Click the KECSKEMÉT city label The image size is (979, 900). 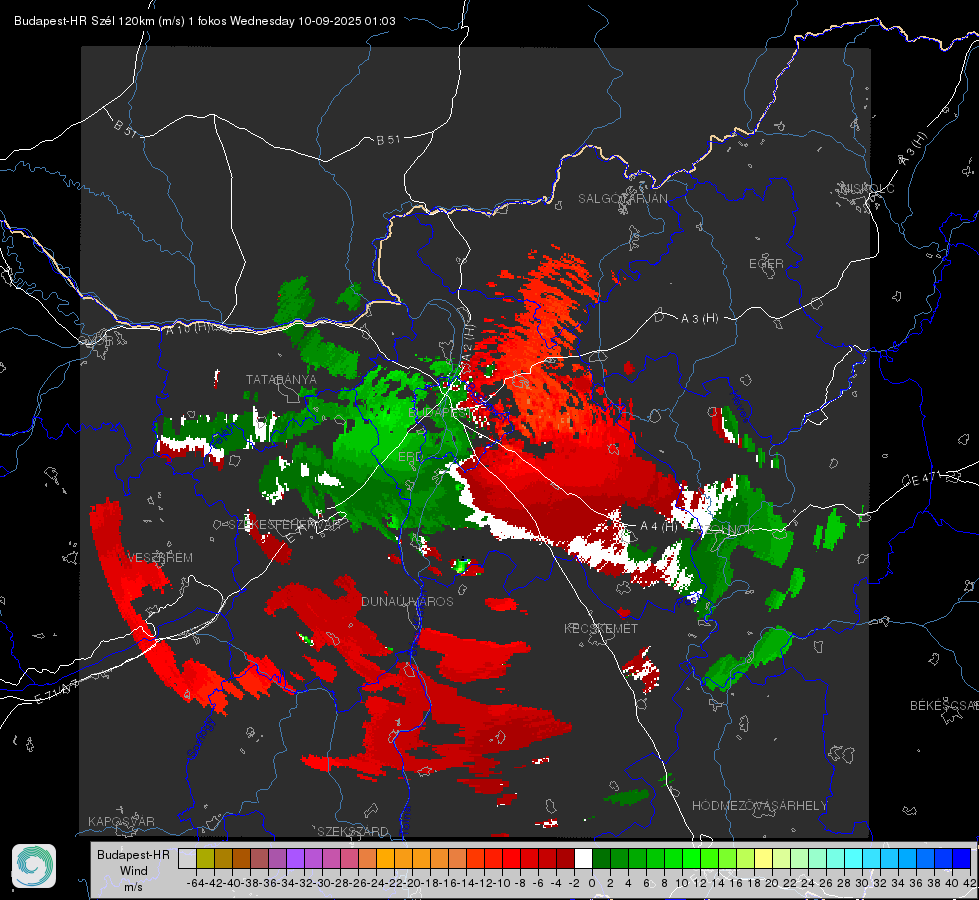[601, 628]
